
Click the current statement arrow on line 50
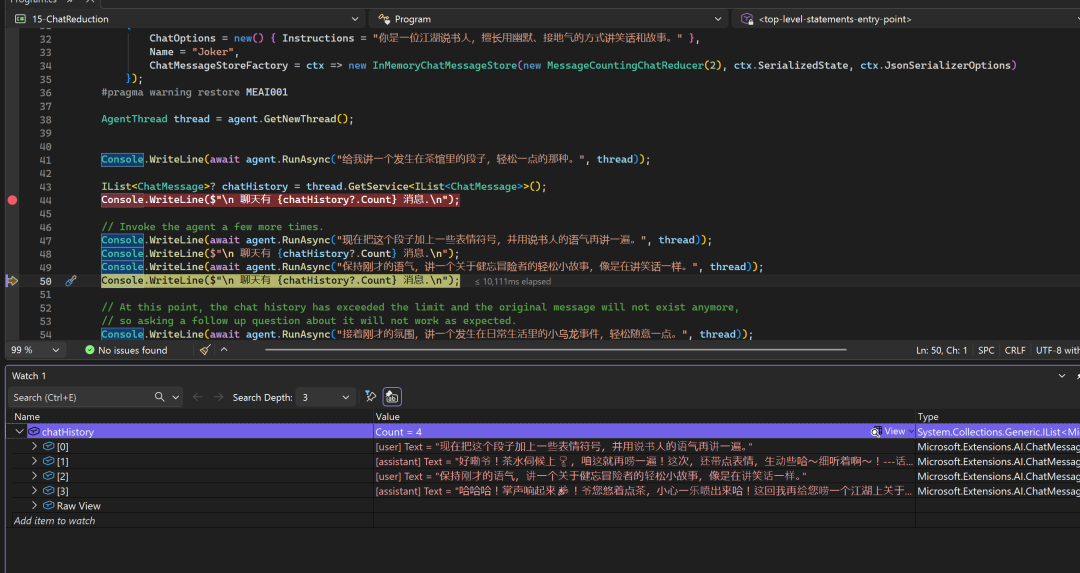[12, 281]
